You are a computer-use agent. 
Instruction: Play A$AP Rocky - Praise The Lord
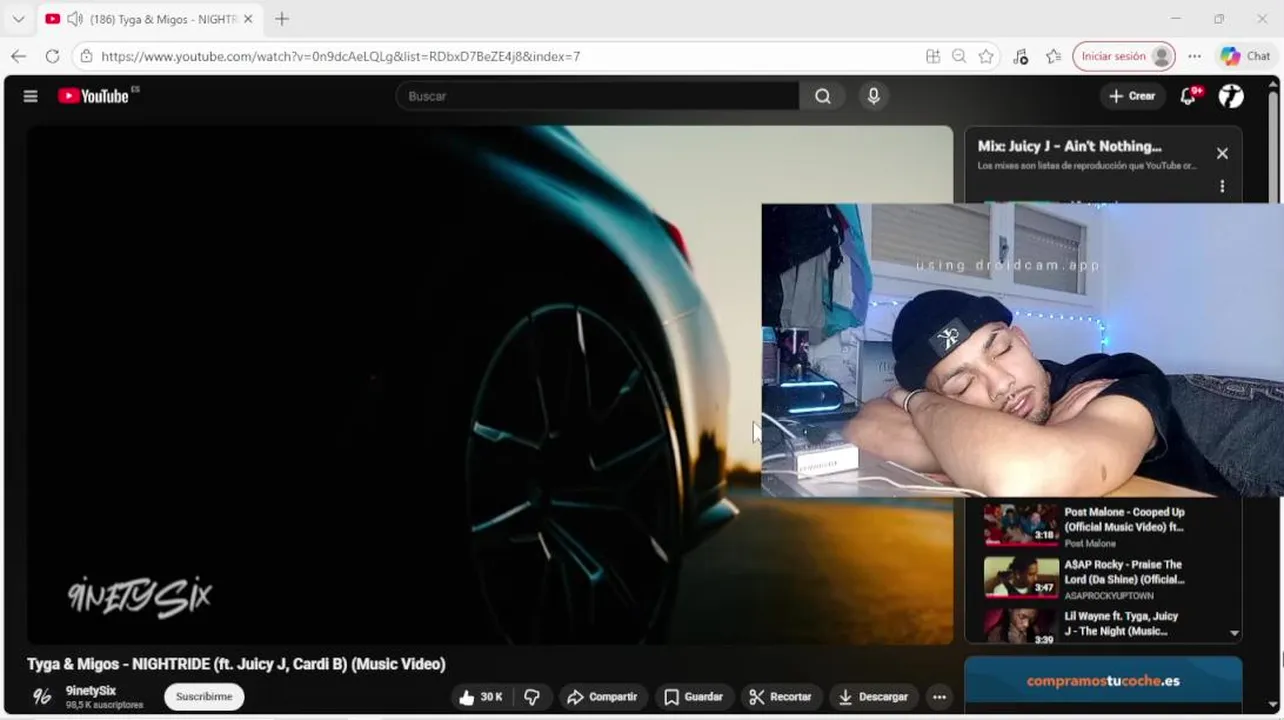click(x=1102, y=579)
